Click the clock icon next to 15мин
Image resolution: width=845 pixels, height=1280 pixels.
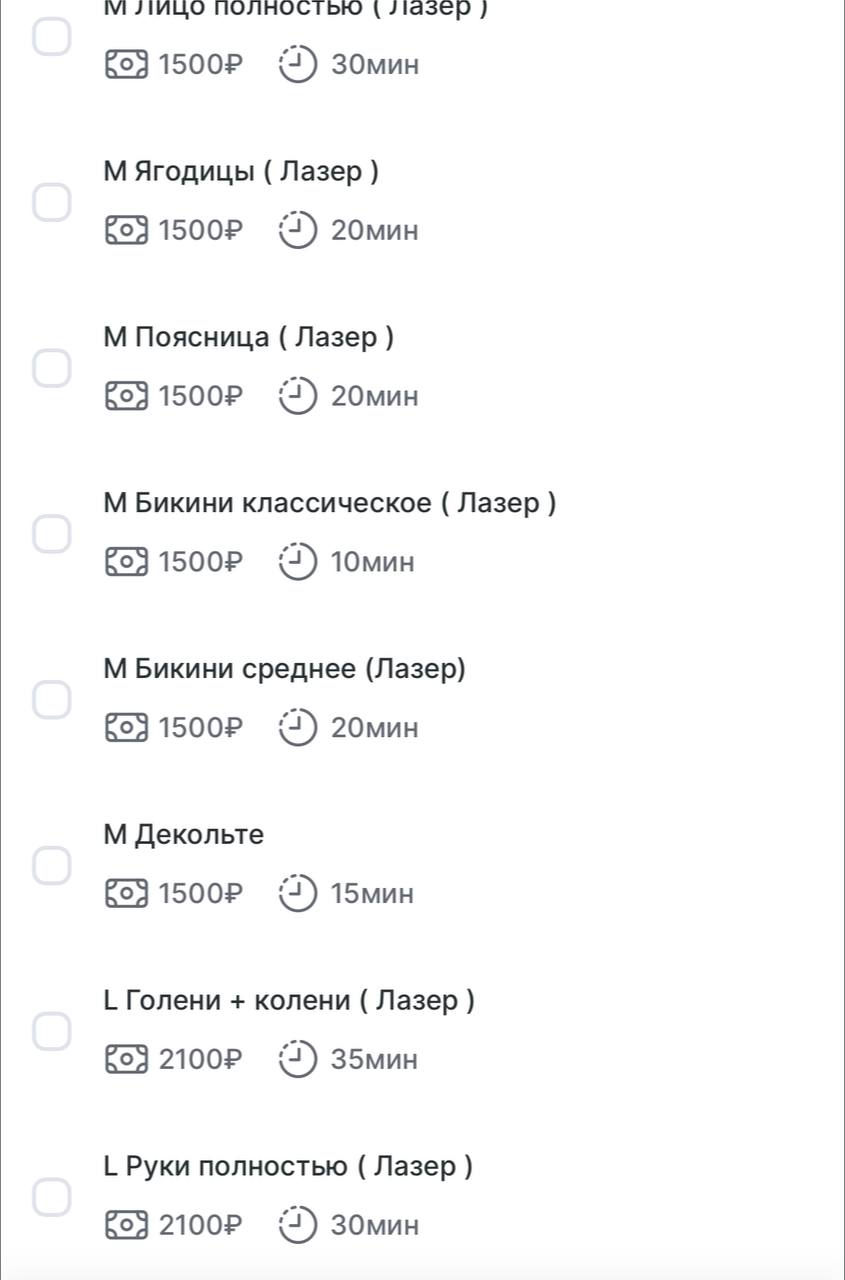pyautogui.click(x=298, y=893)
